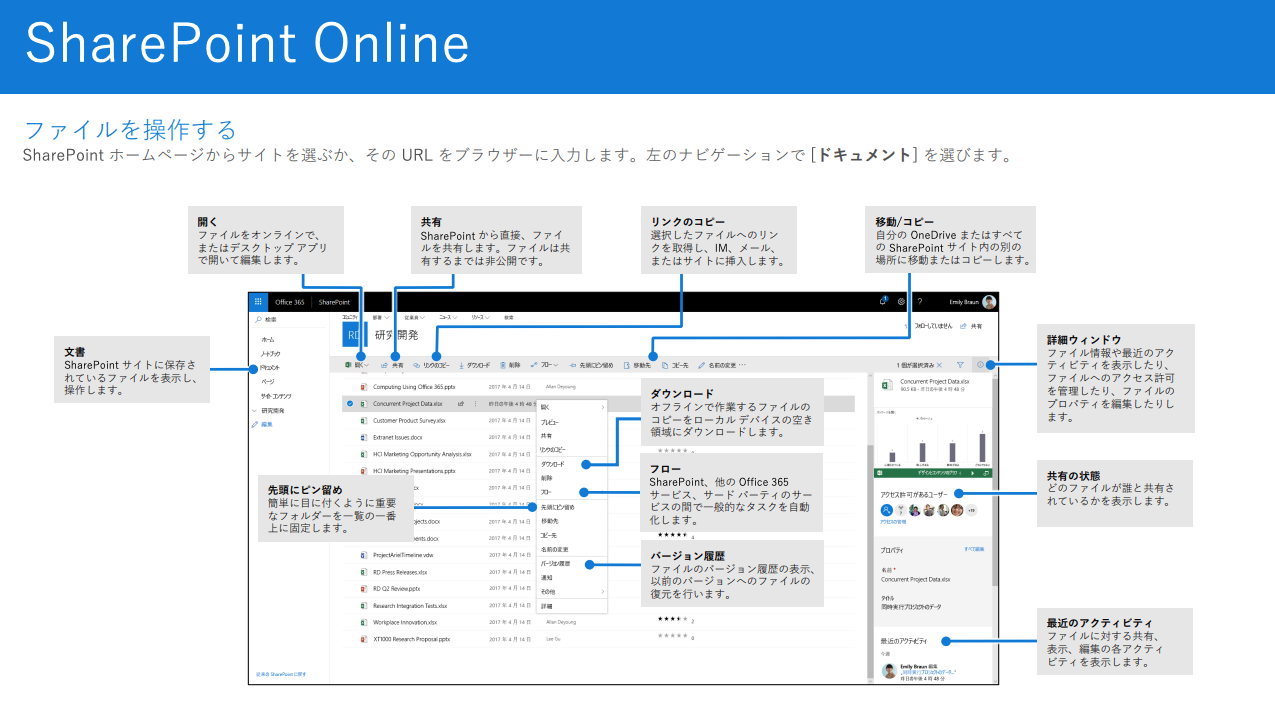Click 先頭にピン留め in the command bar
Screen dimensions: 1275x716
[x=591, y=365]
